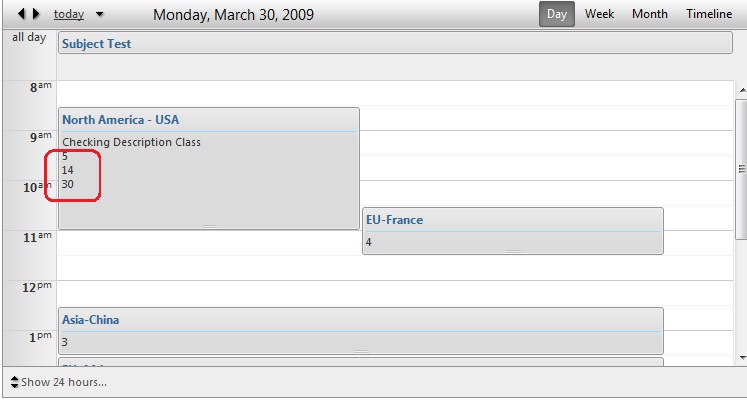The image size is (747, 400).
Task: Click resize handle of Asia-China appointment
Action: click(361, 351)
